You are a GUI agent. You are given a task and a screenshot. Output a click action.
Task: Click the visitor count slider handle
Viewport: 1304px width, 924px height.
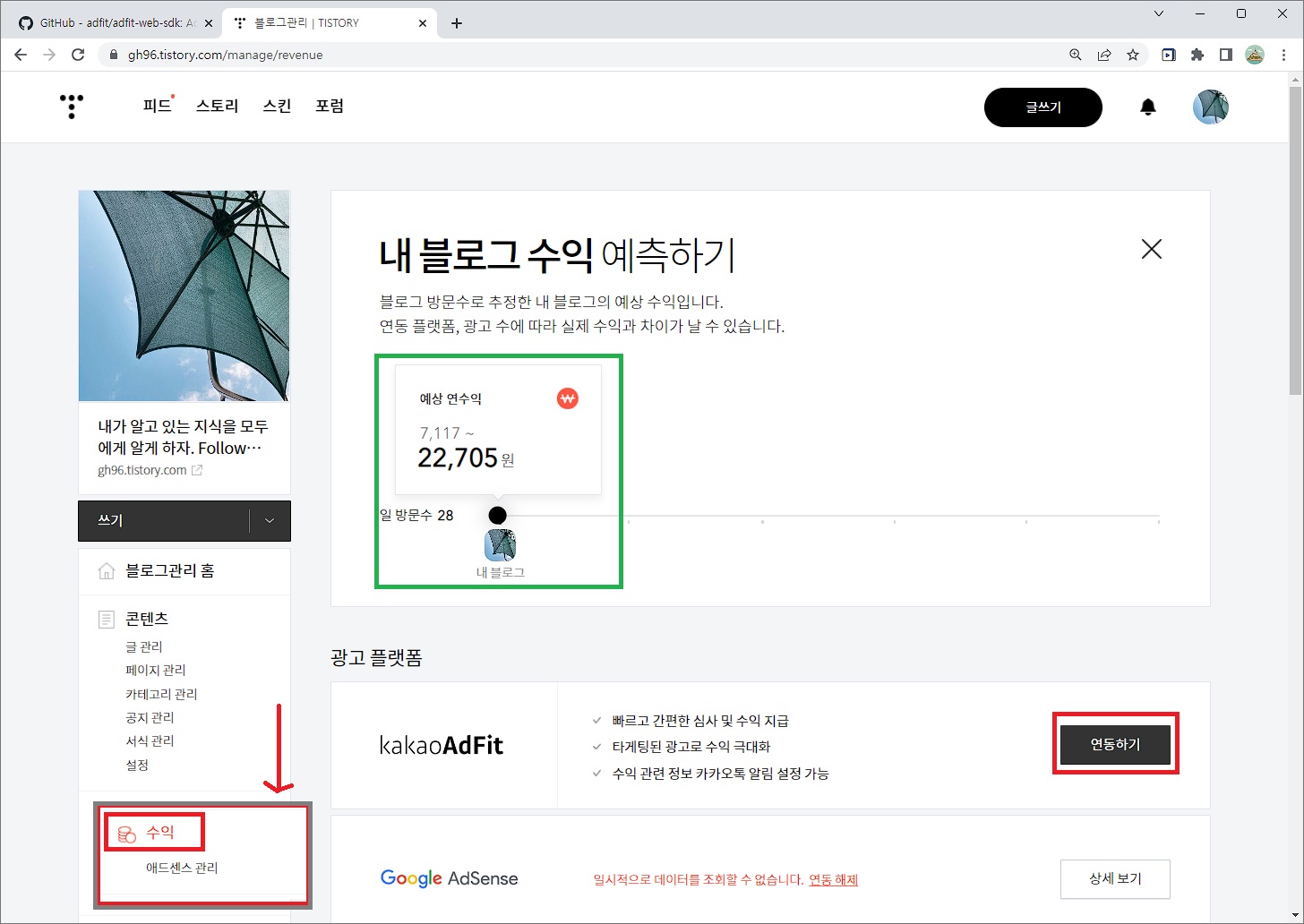[498, 515]
